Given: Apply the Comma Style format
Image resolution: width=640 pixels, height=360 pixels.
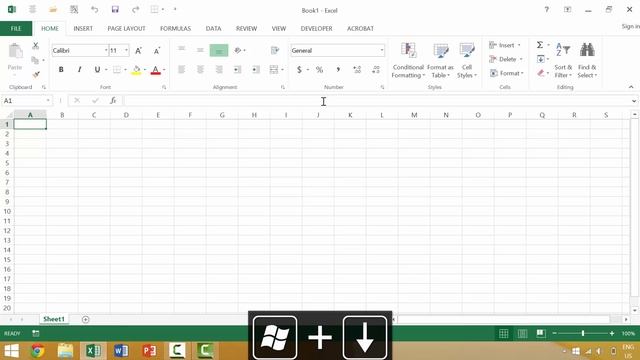Looking at the screenshot, I should click(338, 70).
